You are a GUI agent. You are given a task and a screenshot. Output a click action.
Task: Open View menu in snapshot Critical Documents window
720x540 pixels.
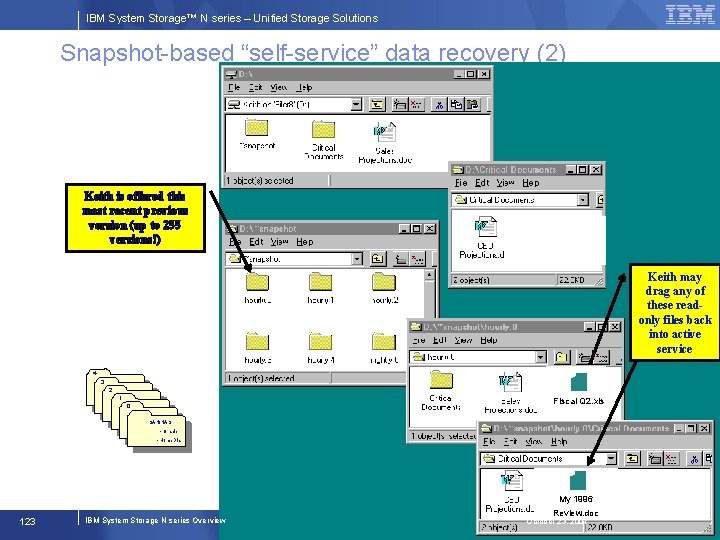click(x=533, y=441)
